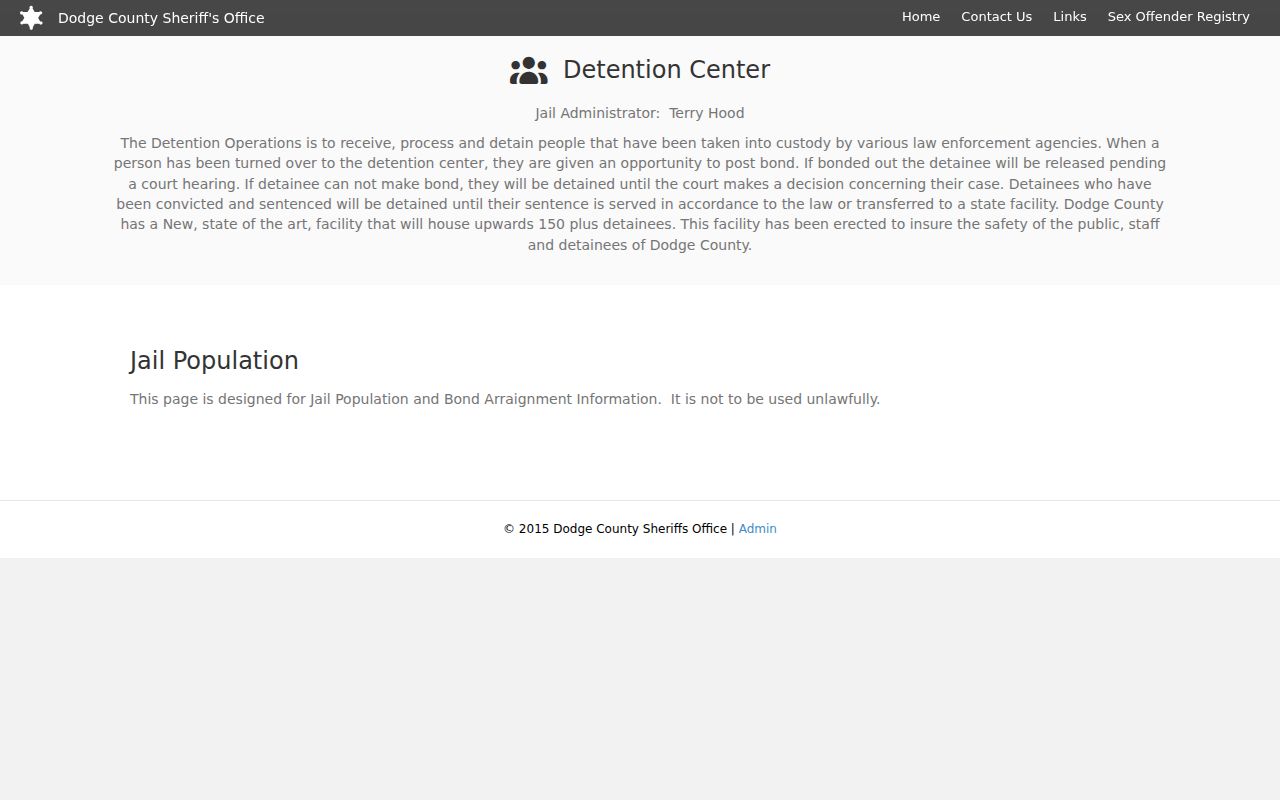This screenshot has width=1280, height=800.
Task: Click the 'It is not to be used unlawfully' sentence
Action: tap(775, 399)
